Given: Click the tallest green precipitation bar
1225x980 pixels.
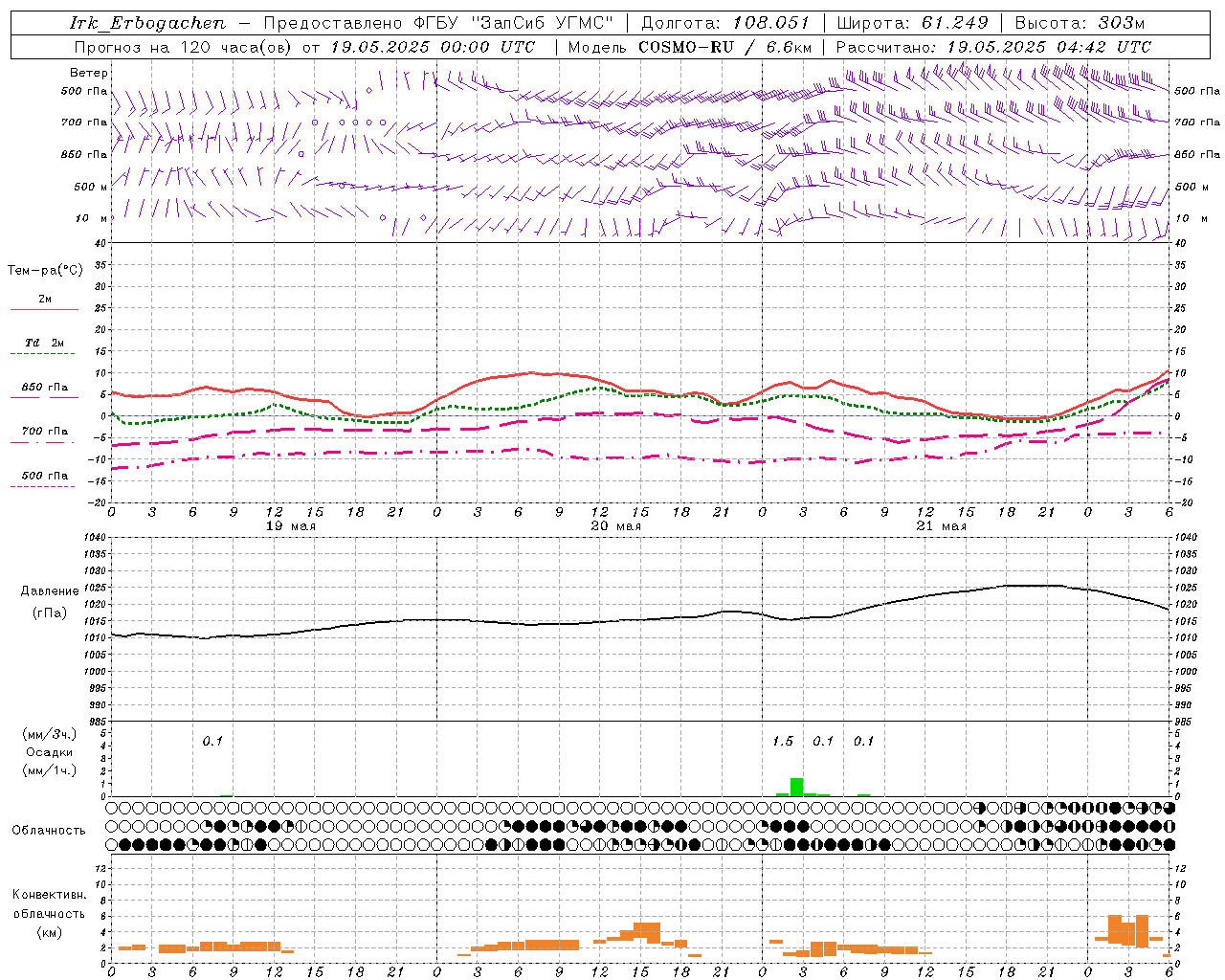Looking at the screenshot, I should pos(796,787).
